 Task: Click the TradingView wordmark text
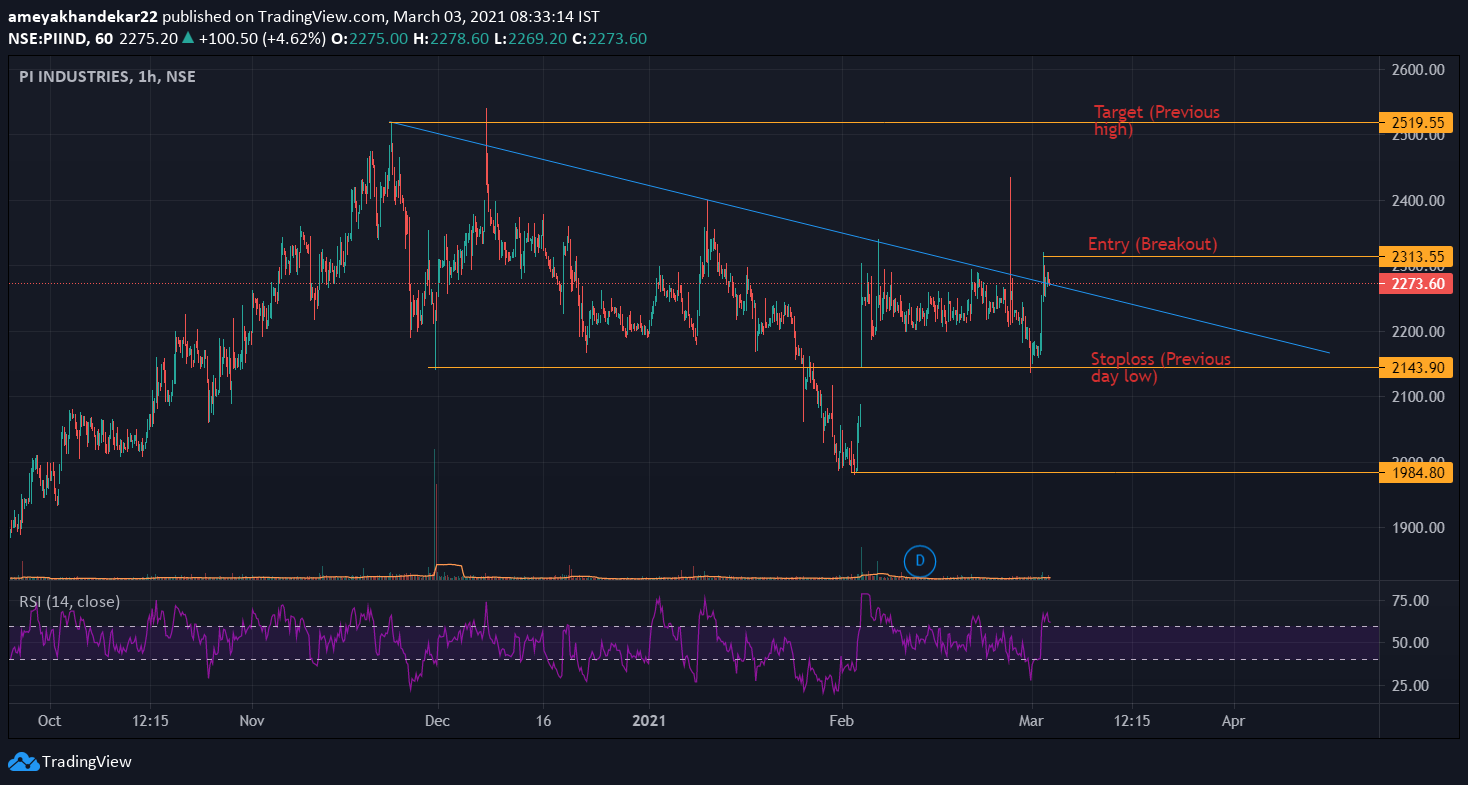point(86,762)
